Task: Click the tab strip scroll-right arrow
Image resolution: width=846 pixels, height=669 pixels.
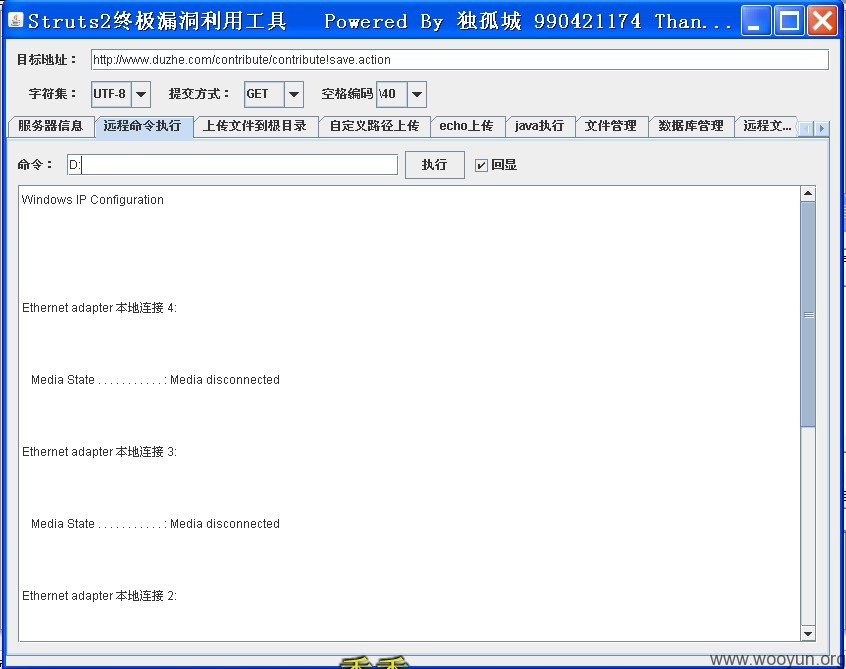Action: pos(822,128)
